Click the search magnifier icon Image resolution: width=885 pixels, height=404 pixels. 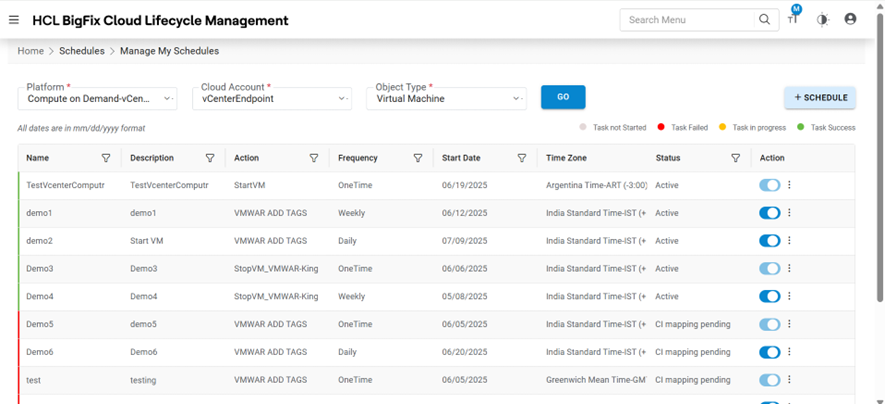pyautogui.click(x=765, y=20)
